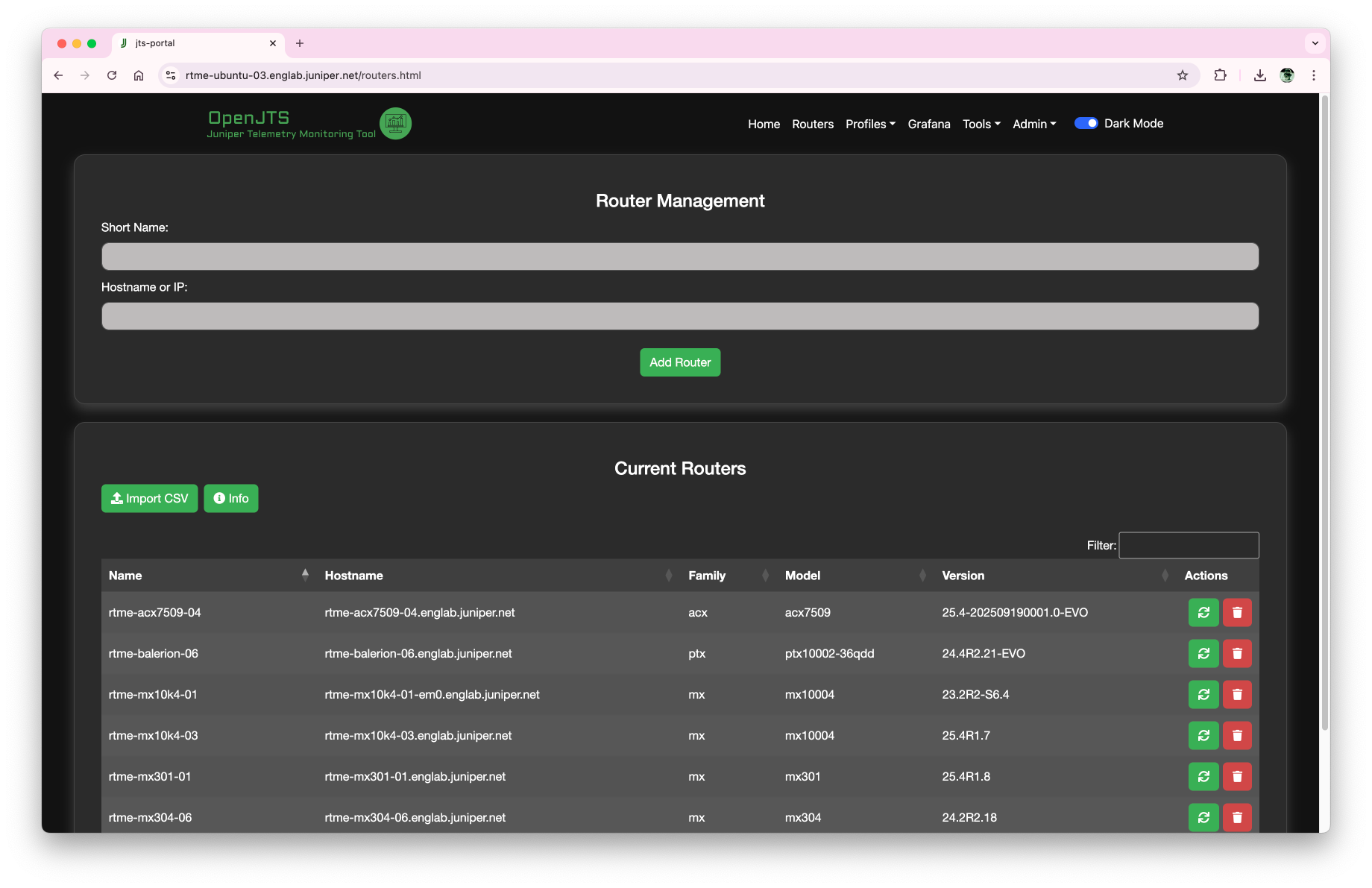Screen dimensions: 1372x888
Task: Delete the rtme-mx304-06 router row
Action: (1237, 817)
